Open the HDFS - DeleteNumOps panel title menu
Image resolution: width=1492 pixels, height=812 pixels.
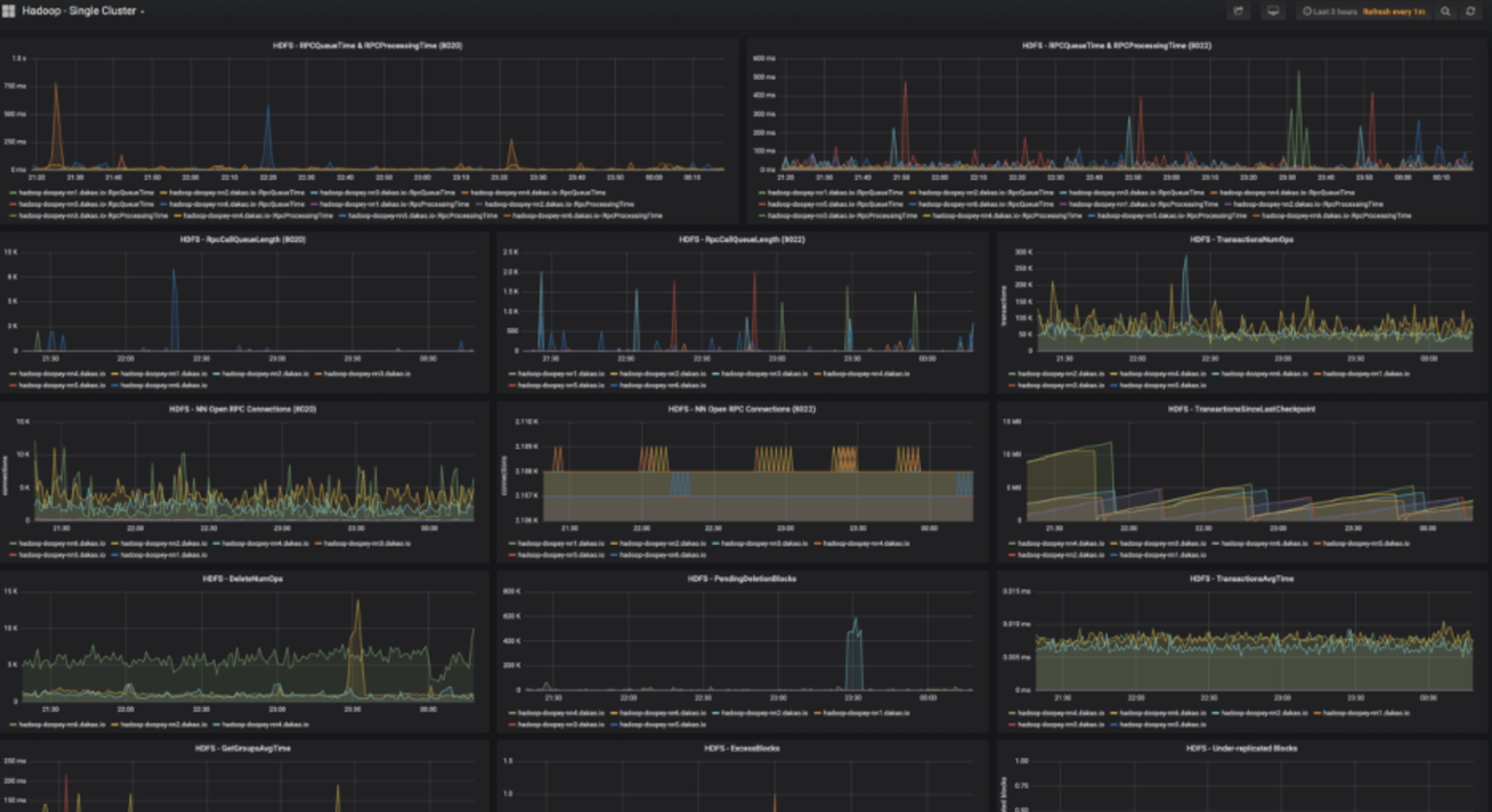click(243, 579)
